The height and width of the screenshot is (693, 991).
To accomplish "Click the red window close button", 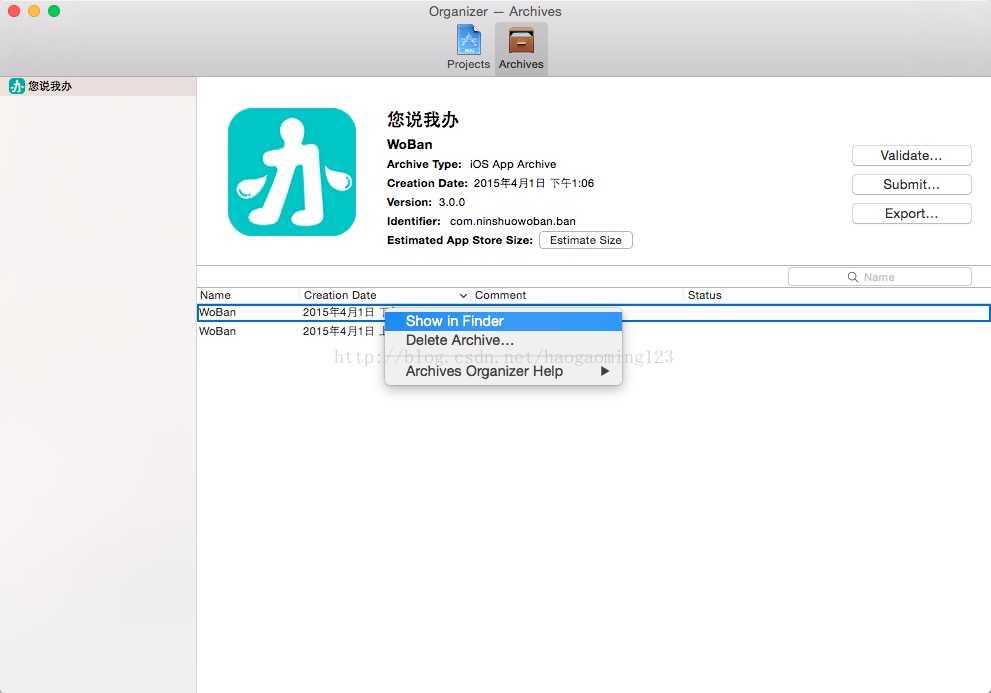I will (x=14, y=11).
